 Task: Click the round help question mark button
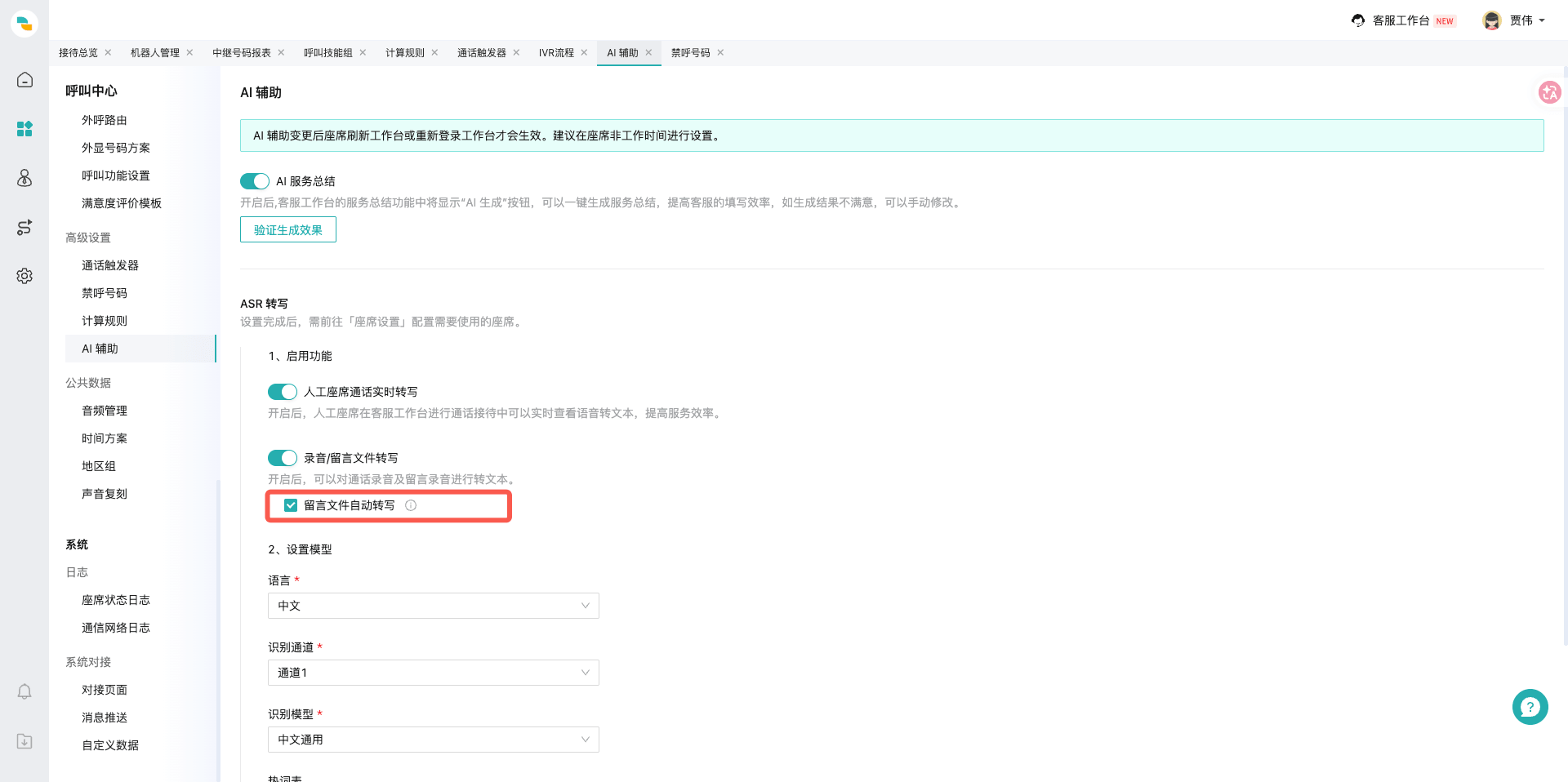point(1530,707)
